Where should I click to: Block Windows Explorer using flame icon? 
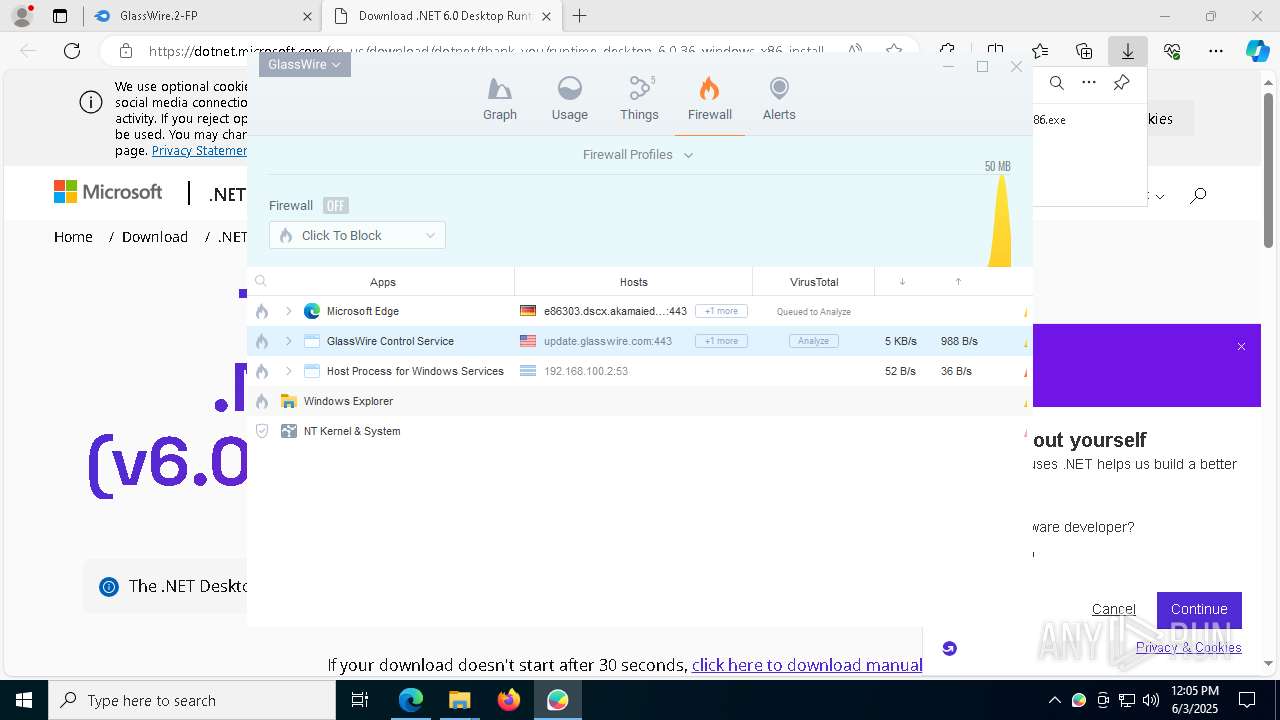262,401
